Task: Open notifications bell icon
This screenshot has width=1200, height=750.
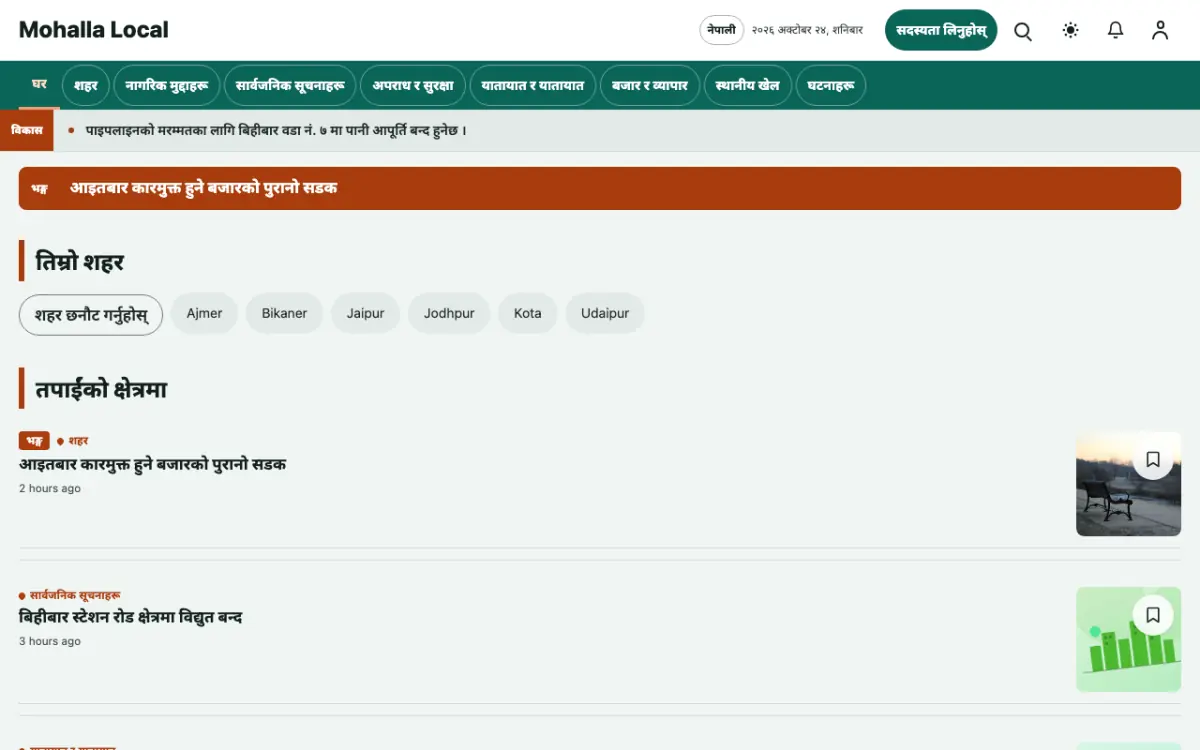Action: [1116, 31]
